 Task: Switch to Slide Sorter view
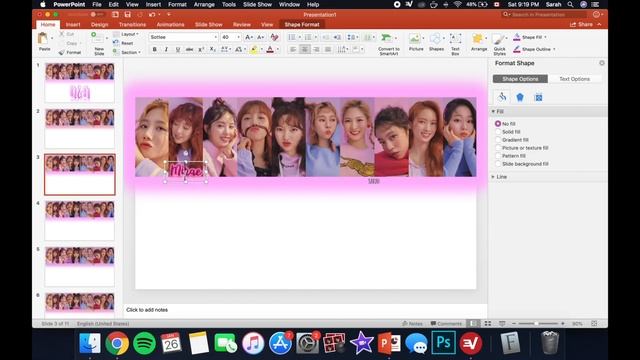(x=488, y=324)
